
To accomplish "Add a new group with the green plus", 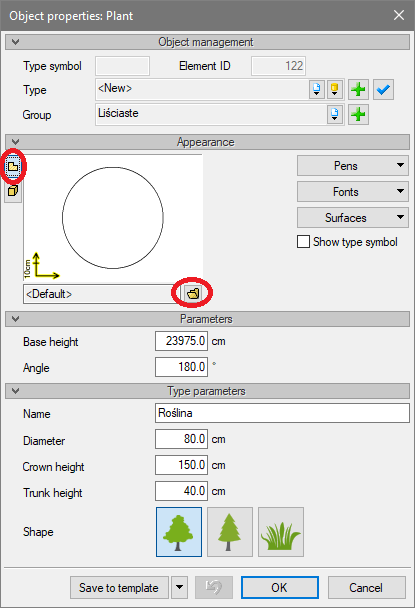I will click(x=358, y=114).
